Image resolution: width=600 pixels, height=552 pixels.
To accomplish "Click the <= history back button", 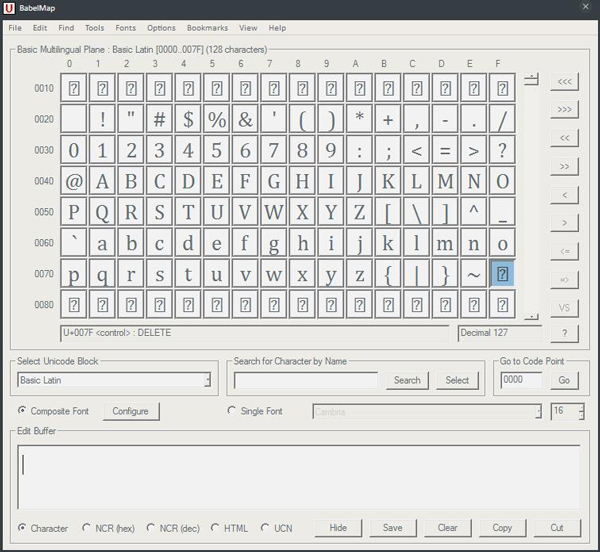I will 564,251.
